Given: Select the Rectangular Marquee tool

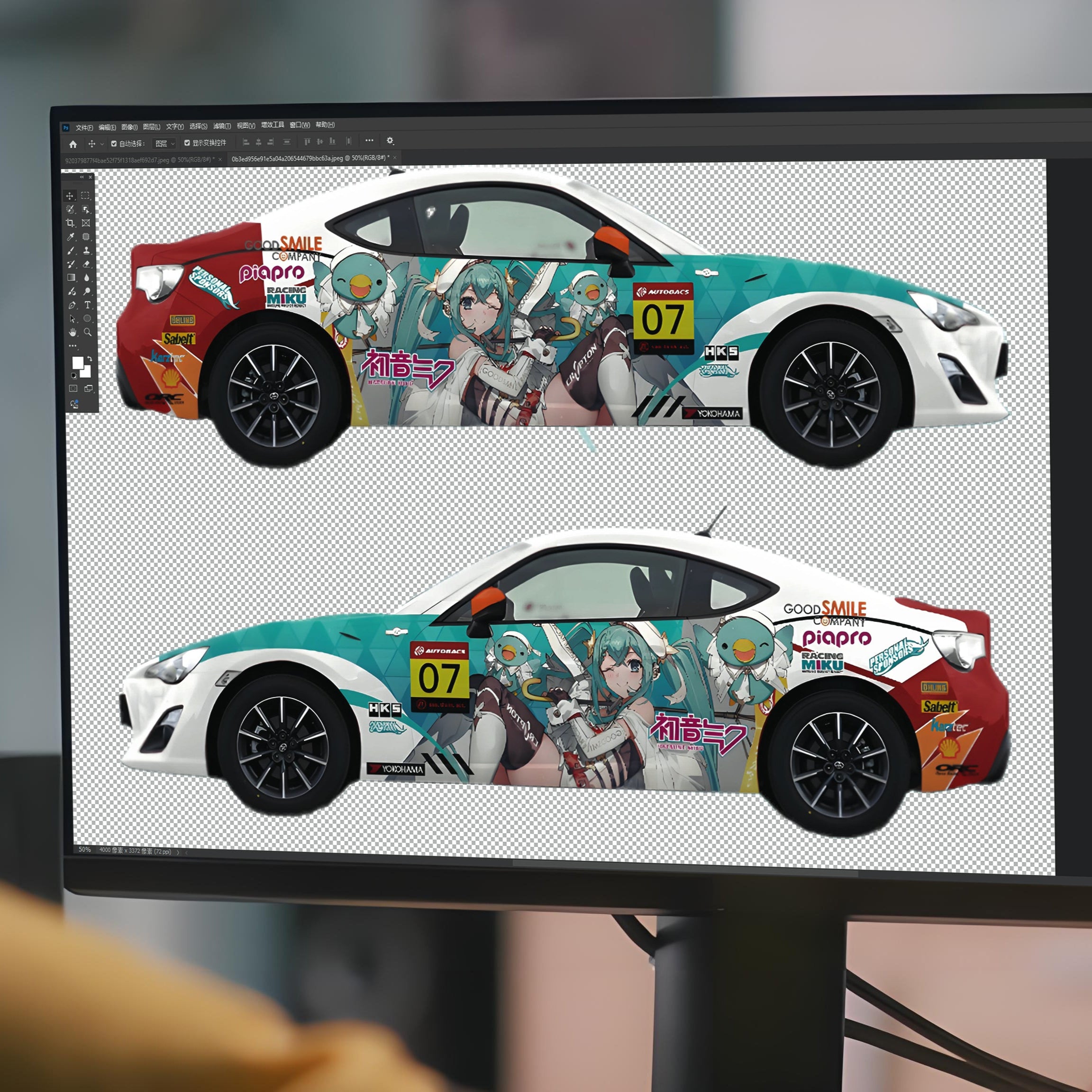Looking at the screenshot, I should [x=85, y=196].
